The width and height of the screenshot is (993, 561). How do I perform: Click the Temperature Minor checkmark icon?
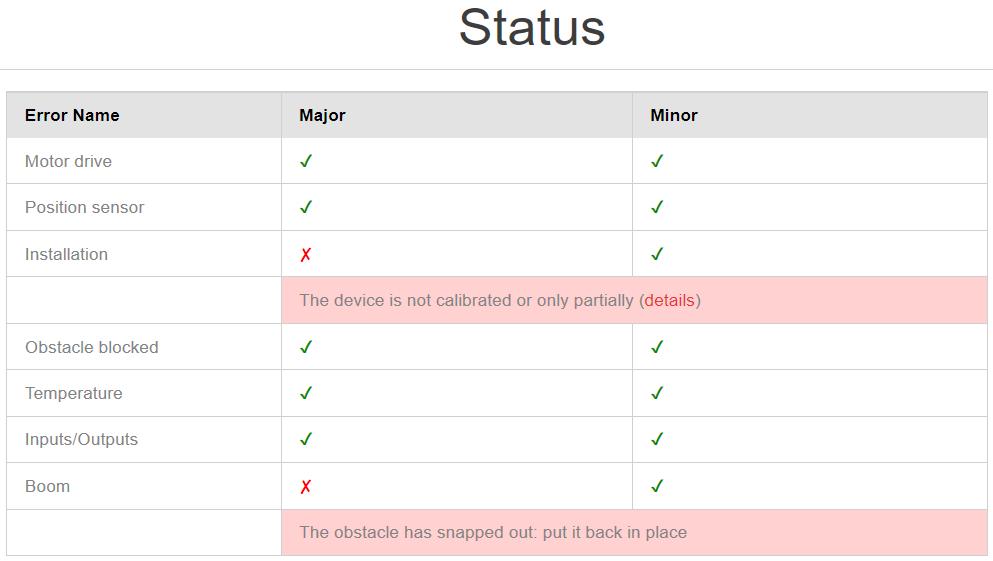point(657,393)
